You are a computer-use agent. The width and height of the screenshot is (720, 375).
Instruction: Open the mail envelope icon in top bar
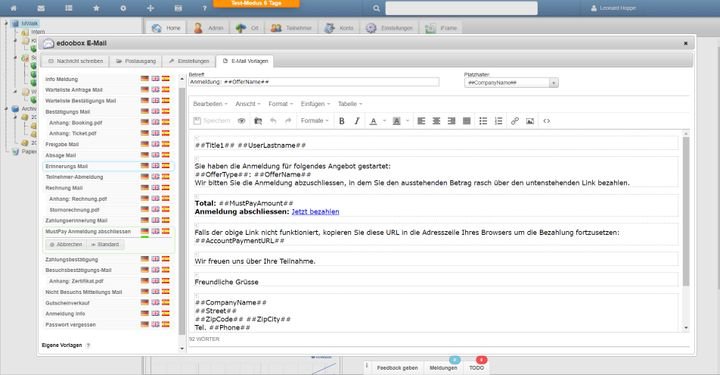coord(41,8)
